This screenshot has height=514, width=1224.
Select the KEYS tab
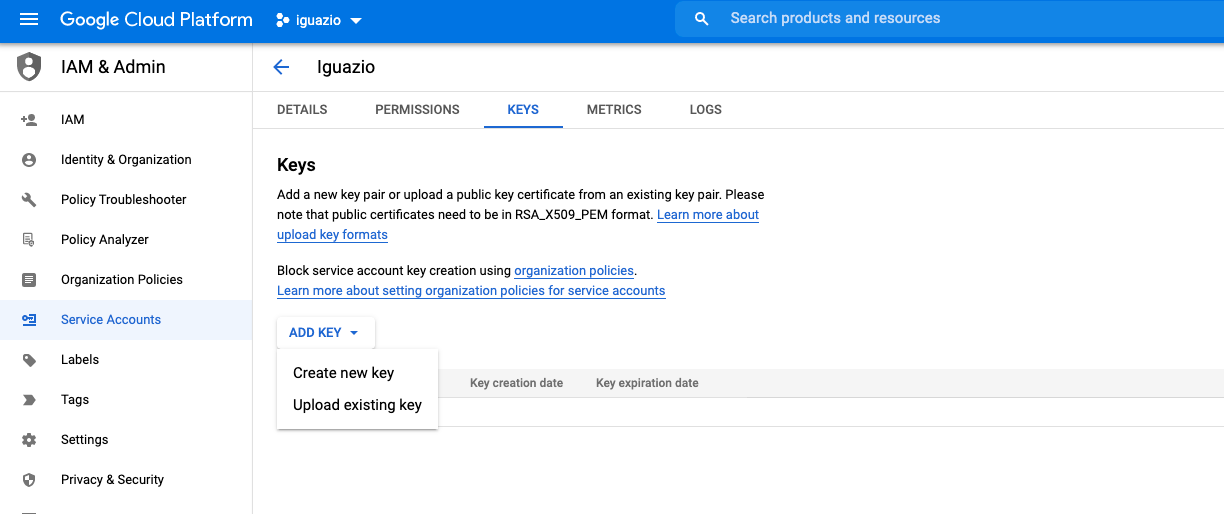(x=523, y=110)
